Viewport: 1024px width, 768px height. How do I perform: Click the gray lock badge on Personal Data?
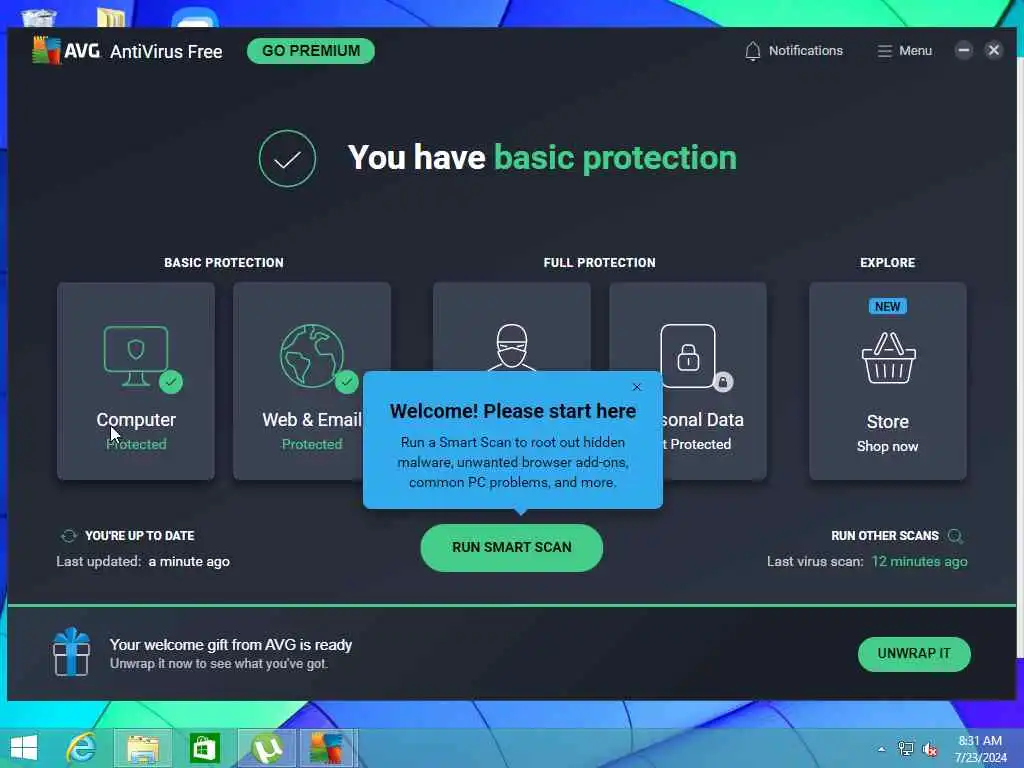point(723,381)
